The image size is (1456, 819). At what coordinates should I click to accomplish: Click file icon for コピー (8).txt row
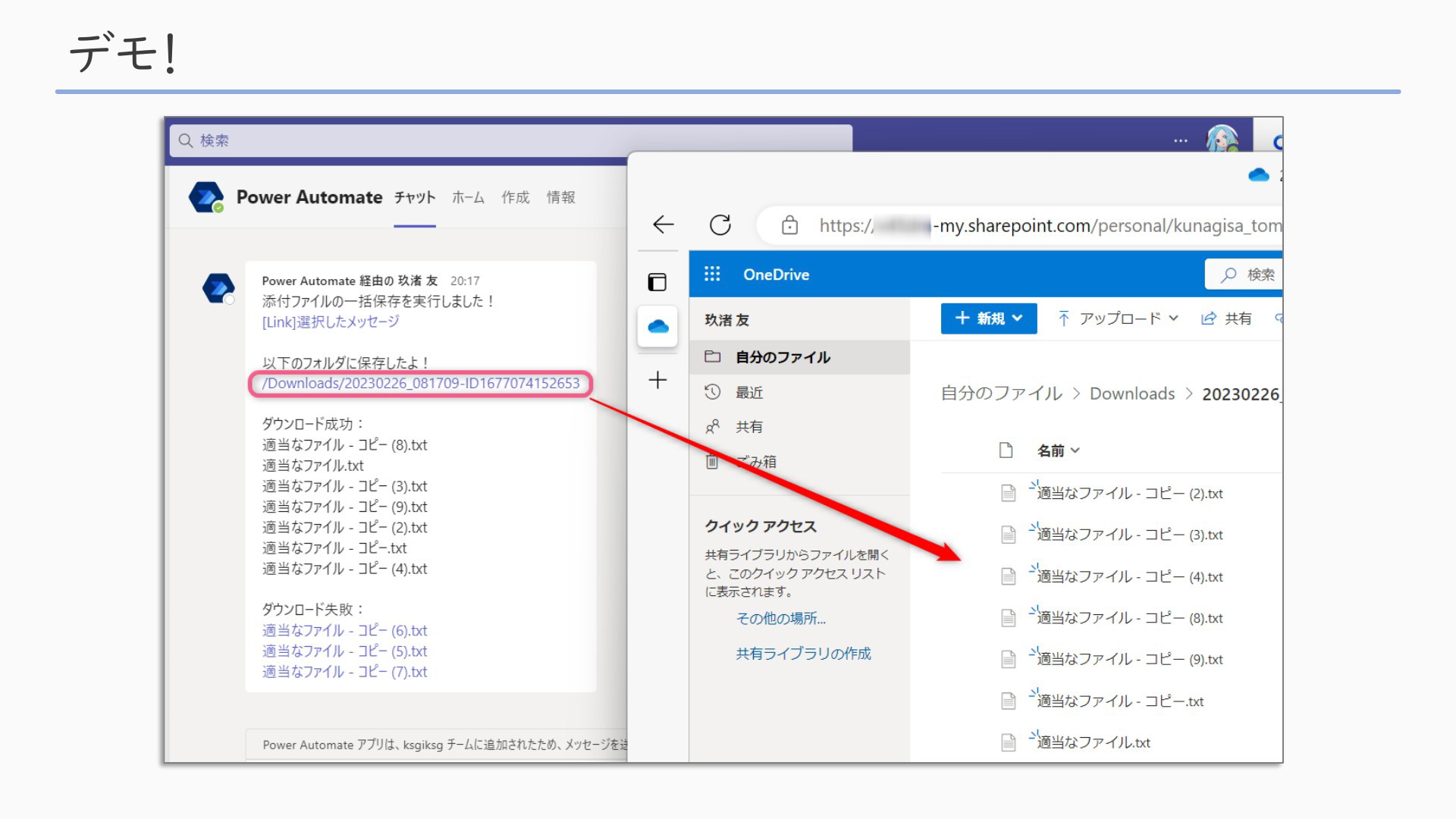click(1008, 618)
